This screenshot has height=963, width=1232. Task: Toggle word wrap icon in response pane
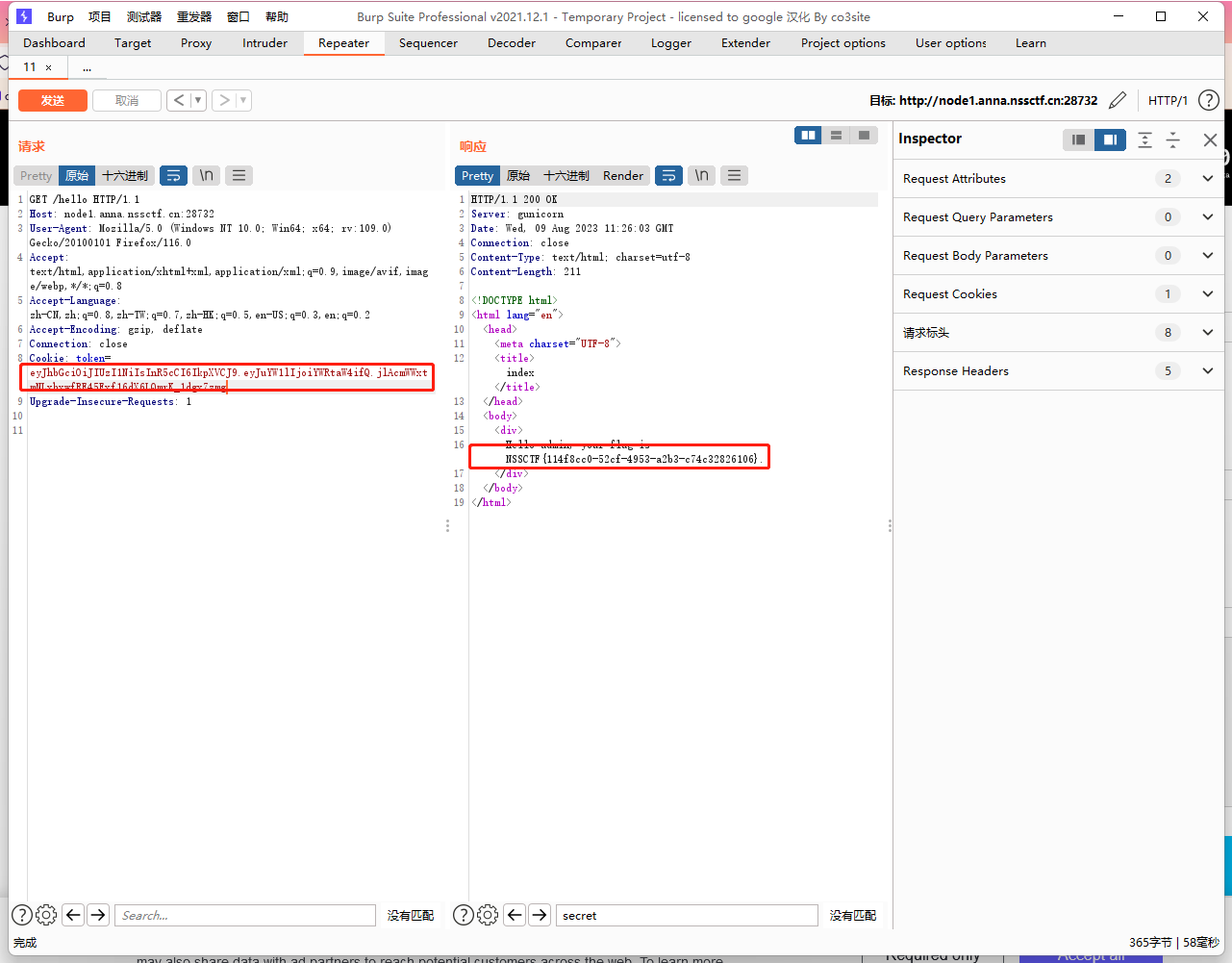click(668, 176)
